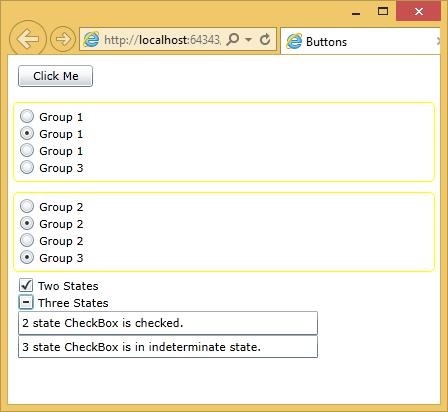448x412 pixels.
Task: Click the localhost URL address field
Action: coord(162,40)
